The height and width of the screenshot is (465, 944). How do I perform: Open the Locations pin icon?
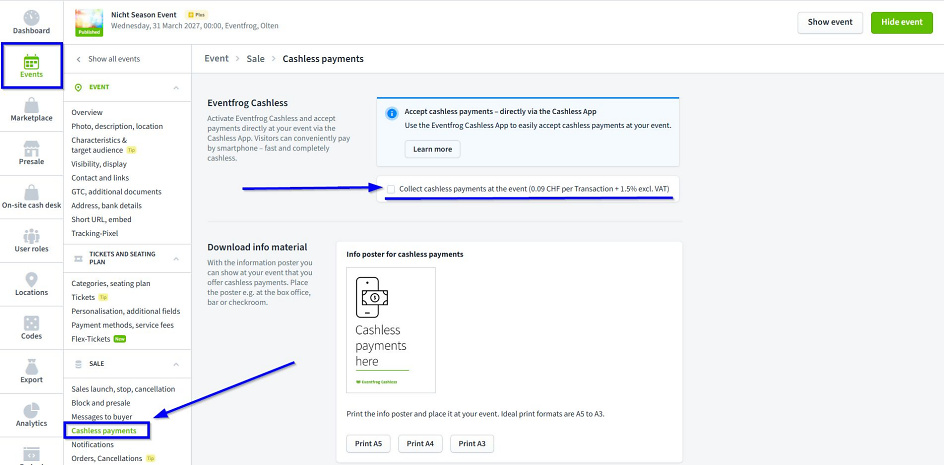[x=31, y=279]
